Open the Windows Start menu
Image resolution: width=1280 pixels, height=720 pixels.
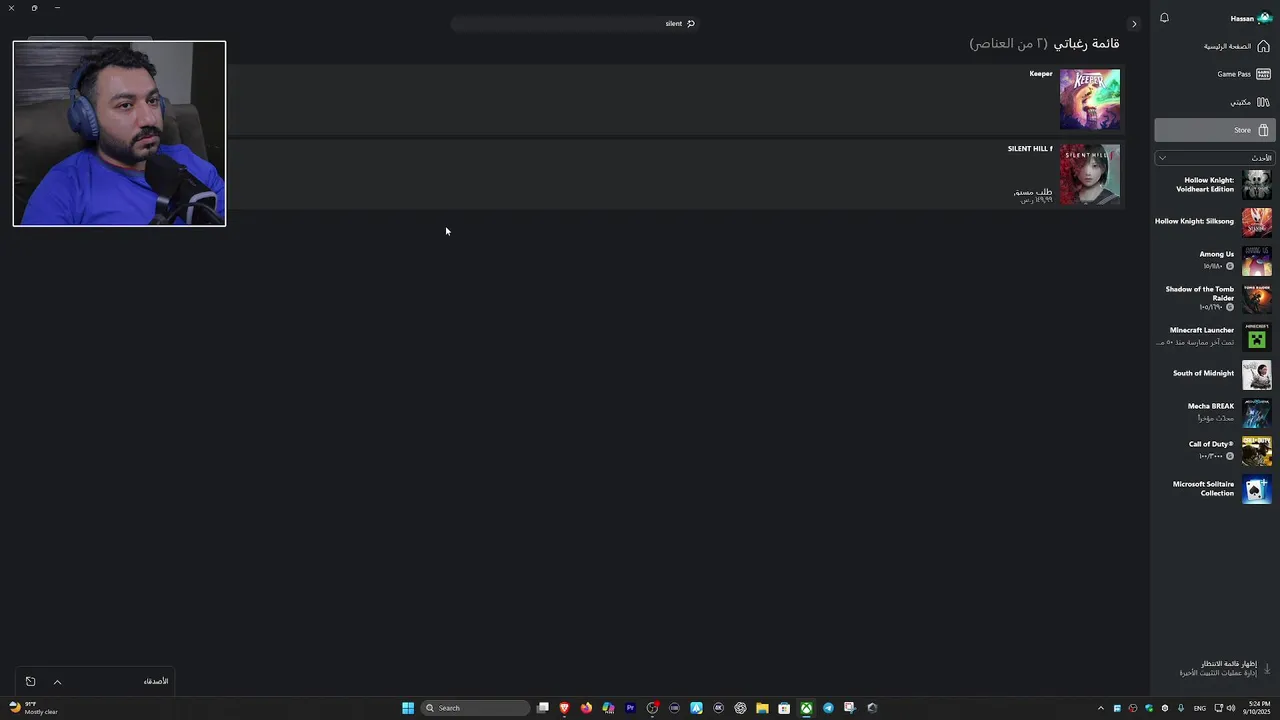(408, 708)
